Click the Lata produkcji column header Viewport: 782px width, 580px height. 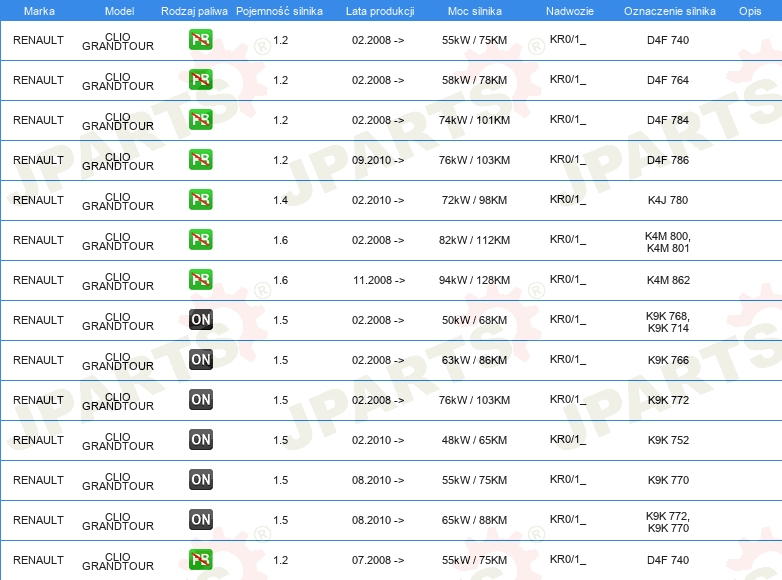380,11
